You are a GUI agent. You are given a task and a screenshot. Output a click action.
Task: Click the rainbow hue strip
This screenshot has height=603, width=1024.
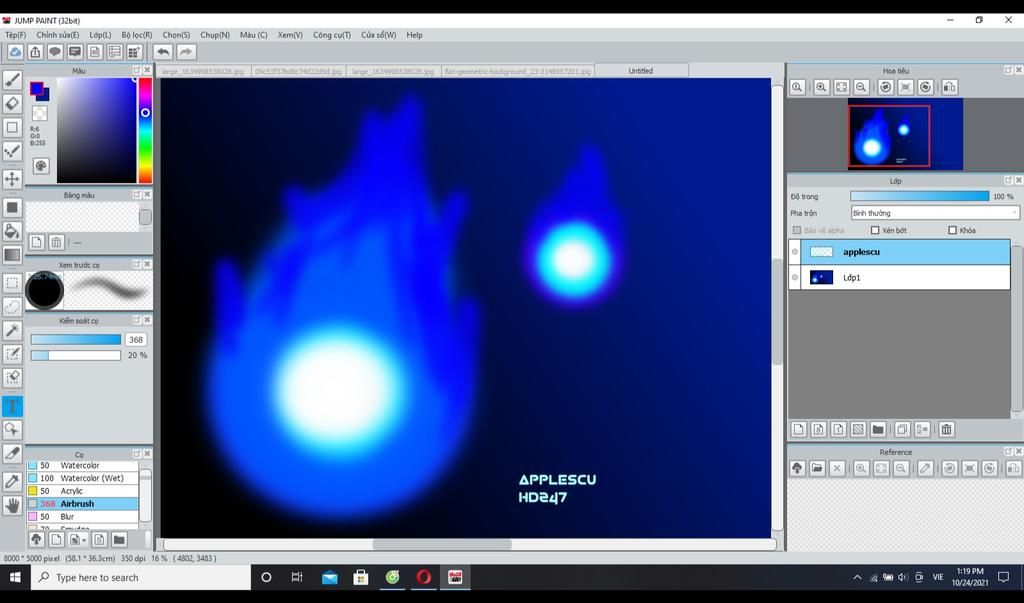[x=145, y=130]
